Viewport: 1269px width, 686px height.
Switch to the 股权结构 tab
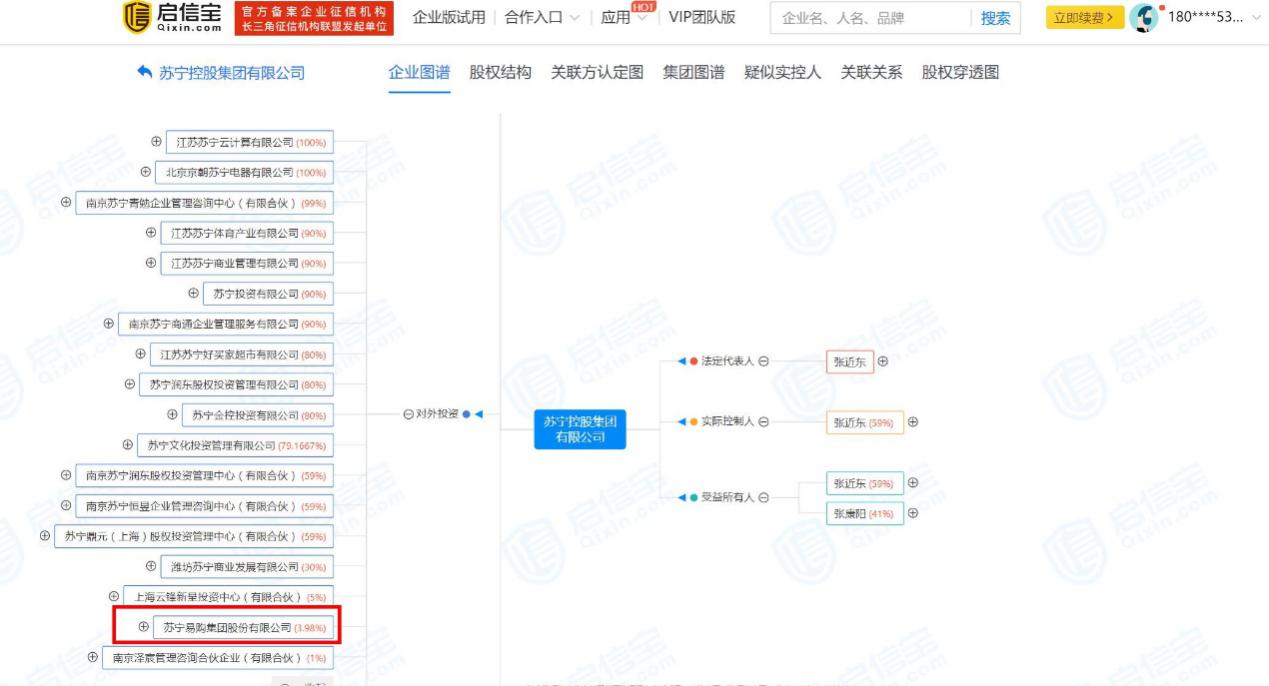tap(500, 72)
